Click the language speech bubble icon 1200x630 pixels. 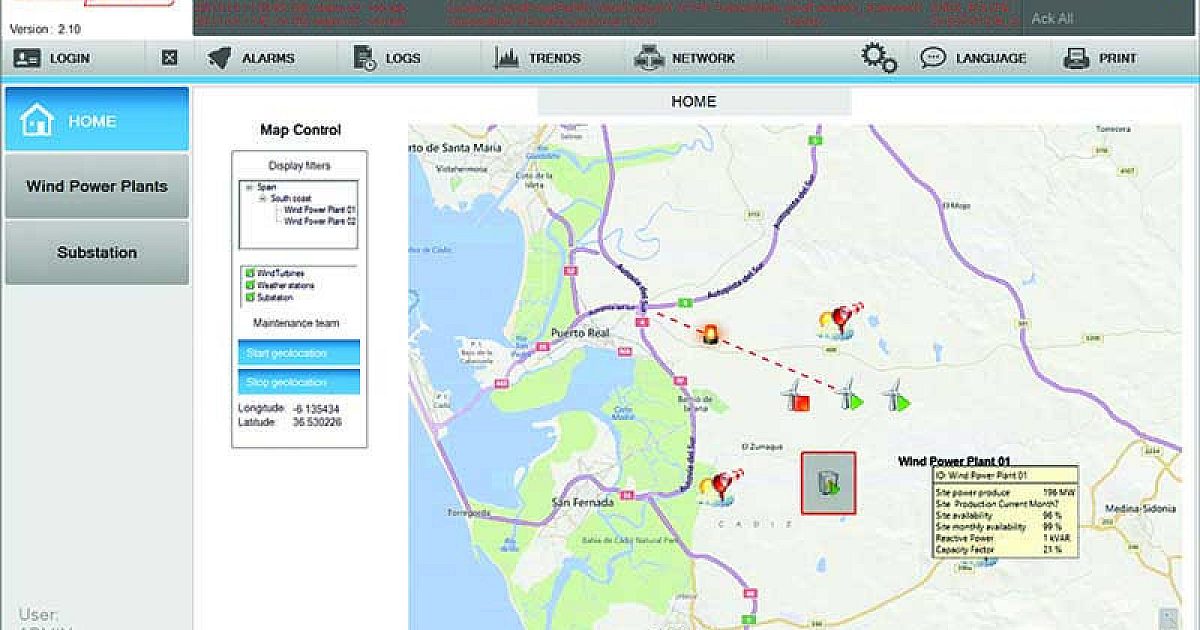pyautogui.click(x=933, y=58)
